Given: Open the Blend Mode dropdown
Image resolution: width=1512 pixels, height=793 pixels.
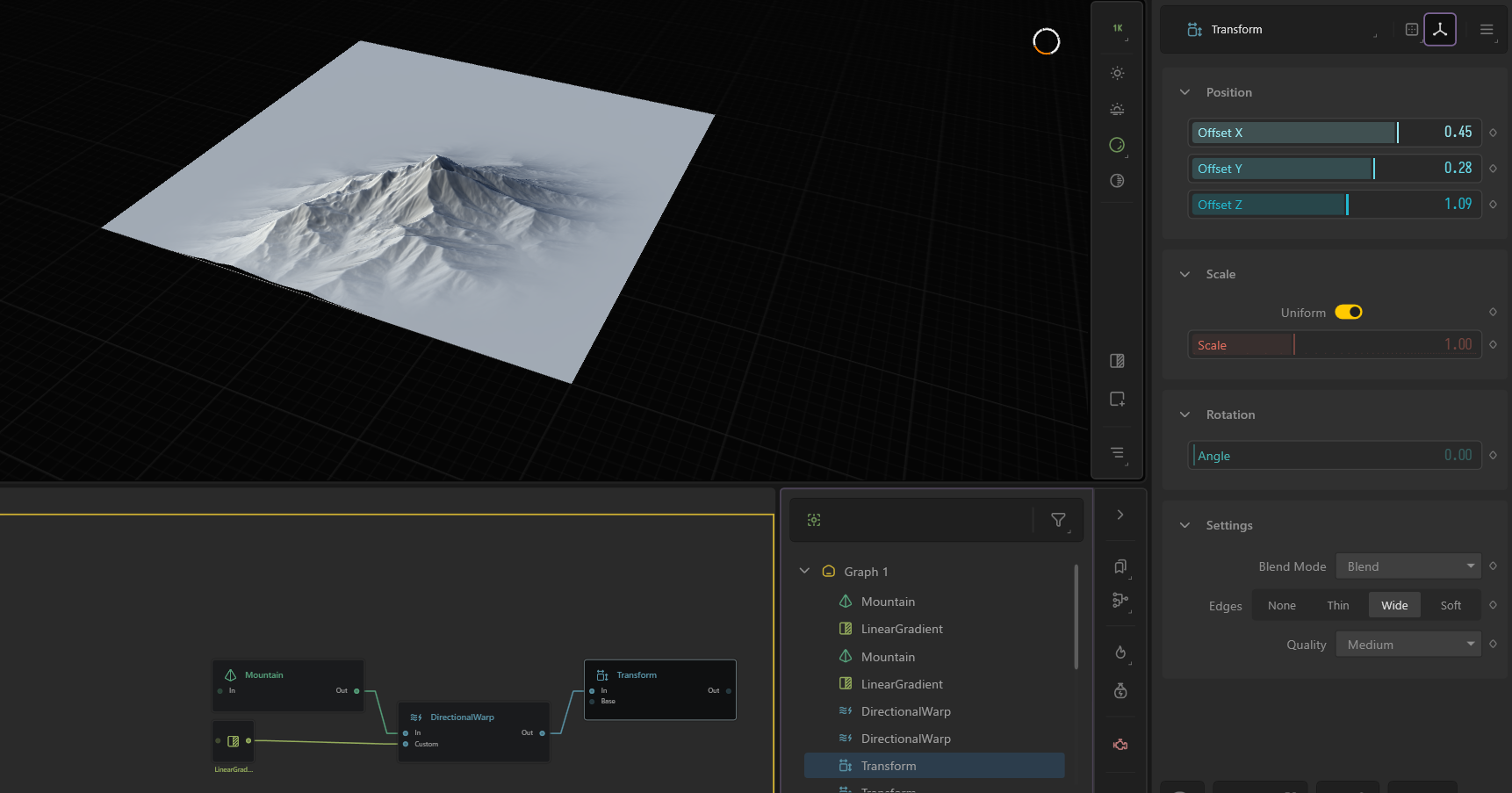Looking at the screenshot, I should [1408, 566].
